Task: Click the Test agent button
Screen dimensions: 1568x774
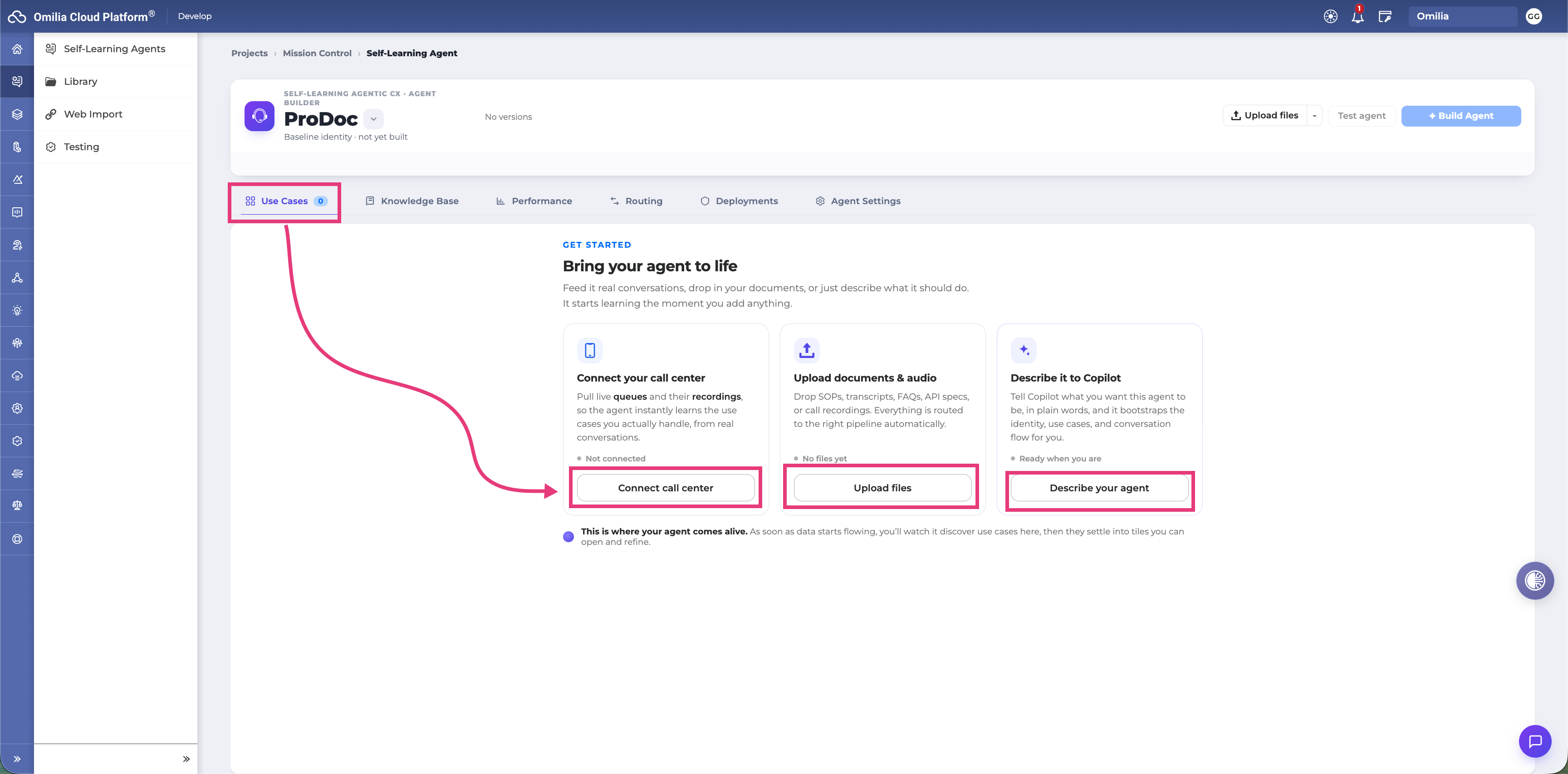Action: pos(1362,116)
